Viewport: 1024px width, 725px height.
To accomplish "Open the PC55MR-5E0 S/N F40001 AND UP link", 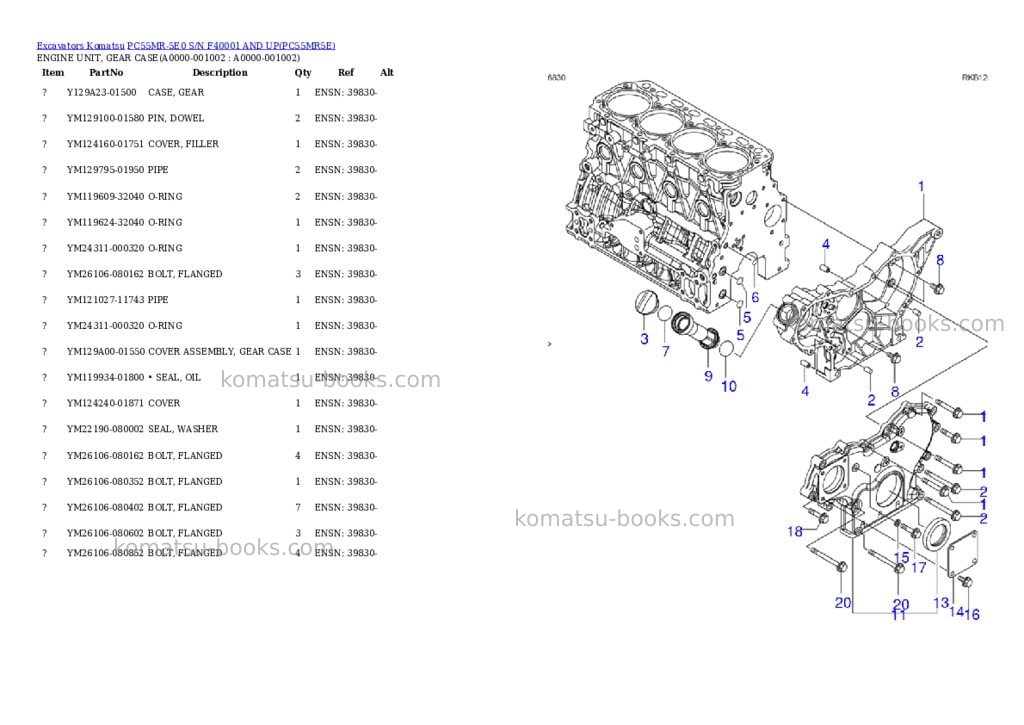I will click(x=231, y=46).
